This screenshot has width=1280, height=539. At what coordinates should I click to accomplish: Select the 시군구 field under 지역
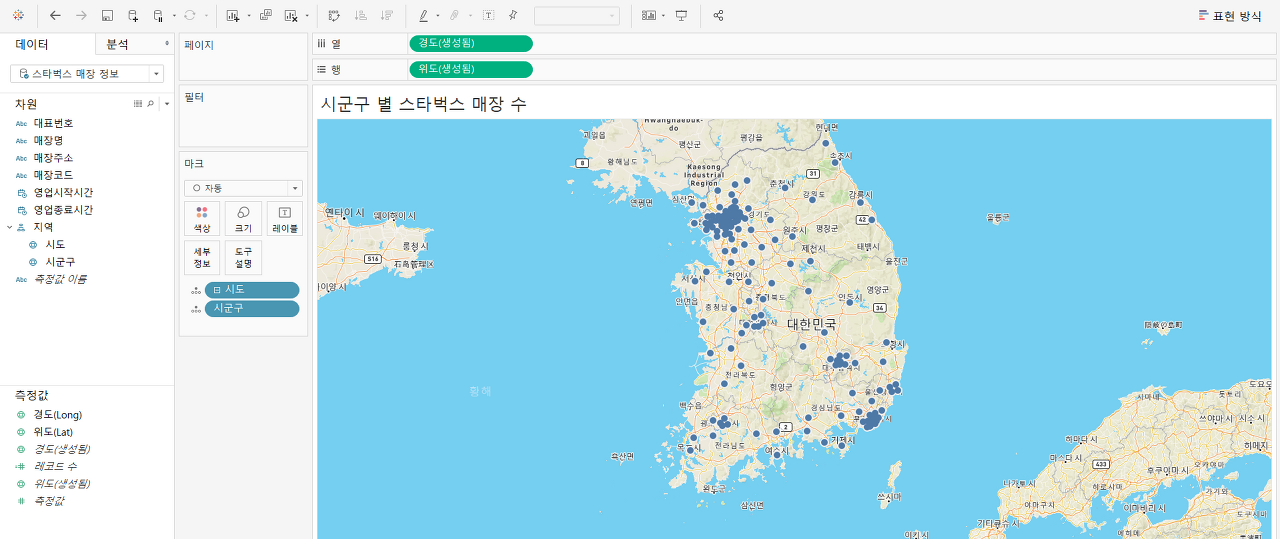[x=60, y=262]
